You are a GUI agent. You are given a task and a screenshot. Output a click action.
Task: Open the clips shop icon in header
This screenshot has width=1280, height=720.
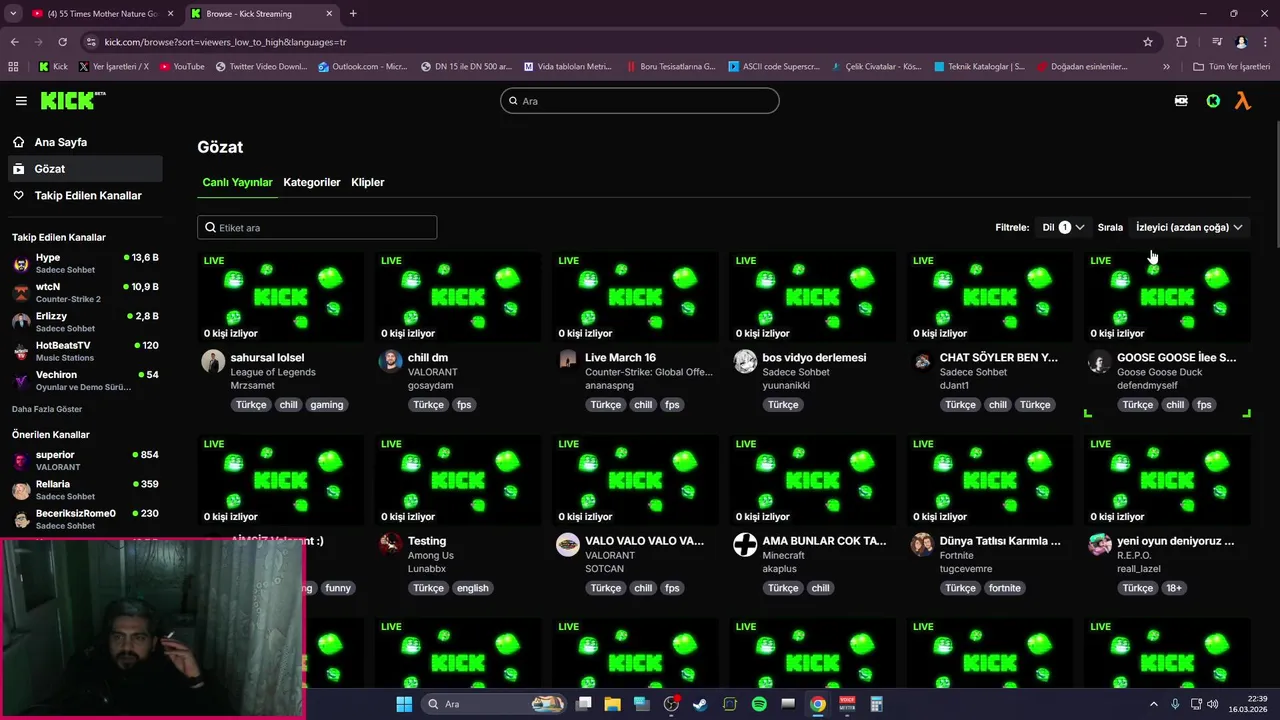[x=1181, y=101]
